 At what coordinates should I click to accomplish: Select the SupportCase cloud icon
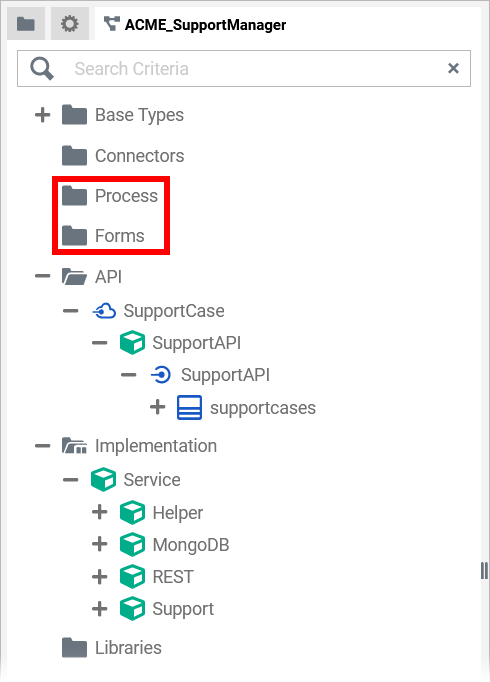tap(104, 311)
